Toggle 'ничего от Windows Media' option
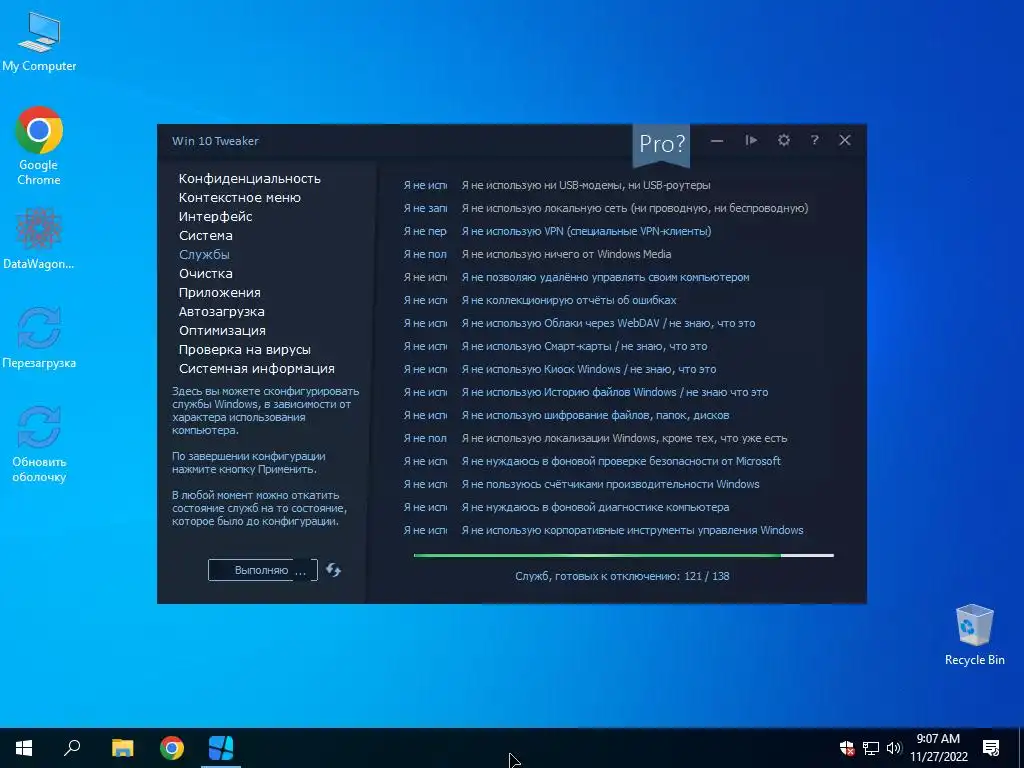The height and width of the screenshot is (768, 1024). [566, 254]
